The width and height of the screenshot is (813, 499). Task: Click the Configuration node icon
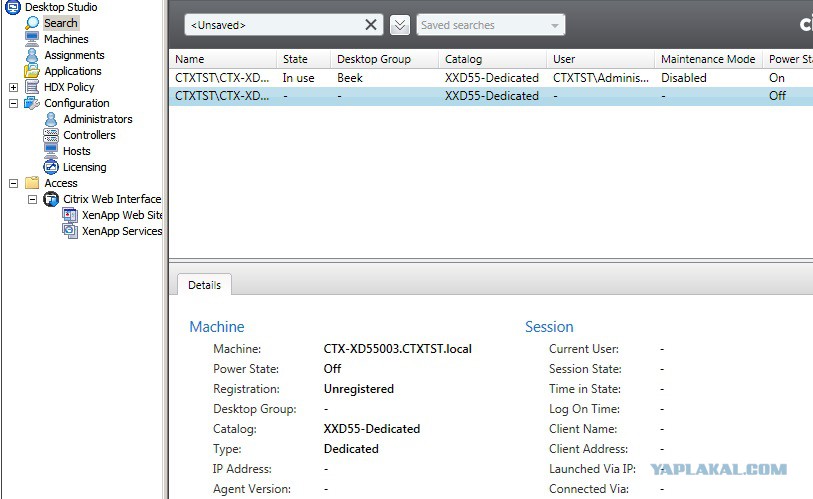32,103
